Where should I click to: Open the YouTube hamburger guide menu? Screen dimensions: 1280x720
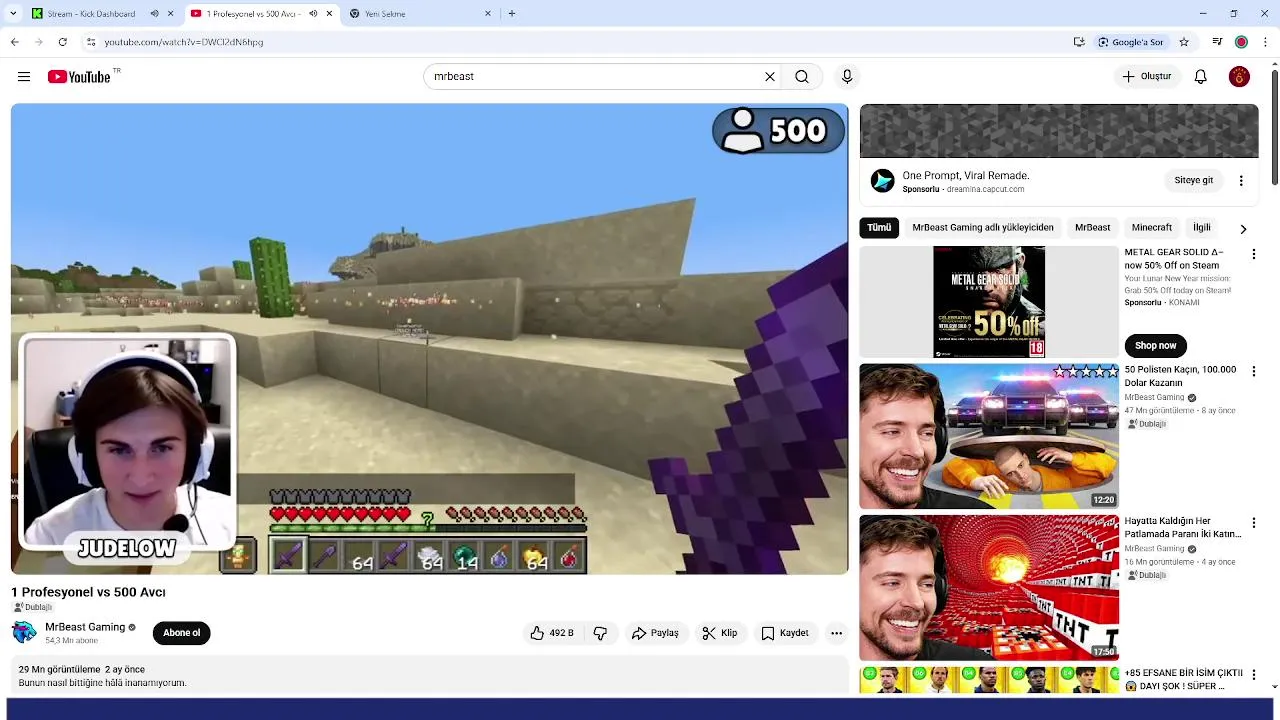[x=24, y=77]
